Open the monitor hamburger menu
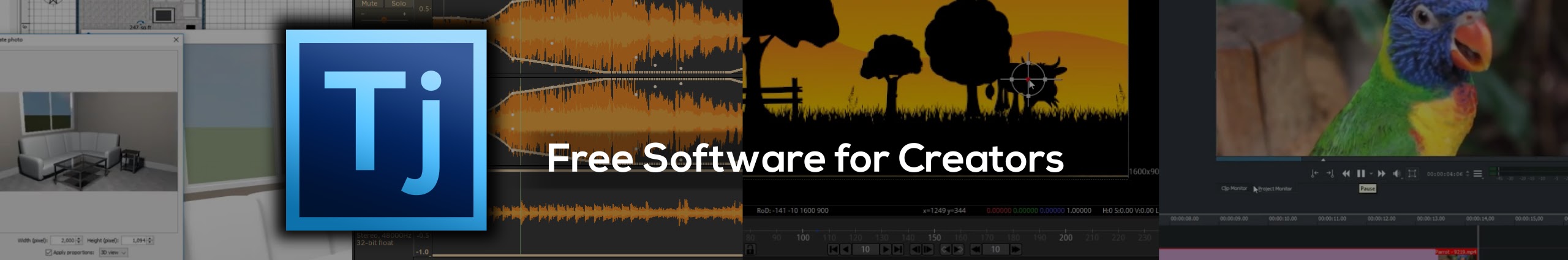Screen dimensions: 1568x260 pyautogui.click(x=1478, y=174)
